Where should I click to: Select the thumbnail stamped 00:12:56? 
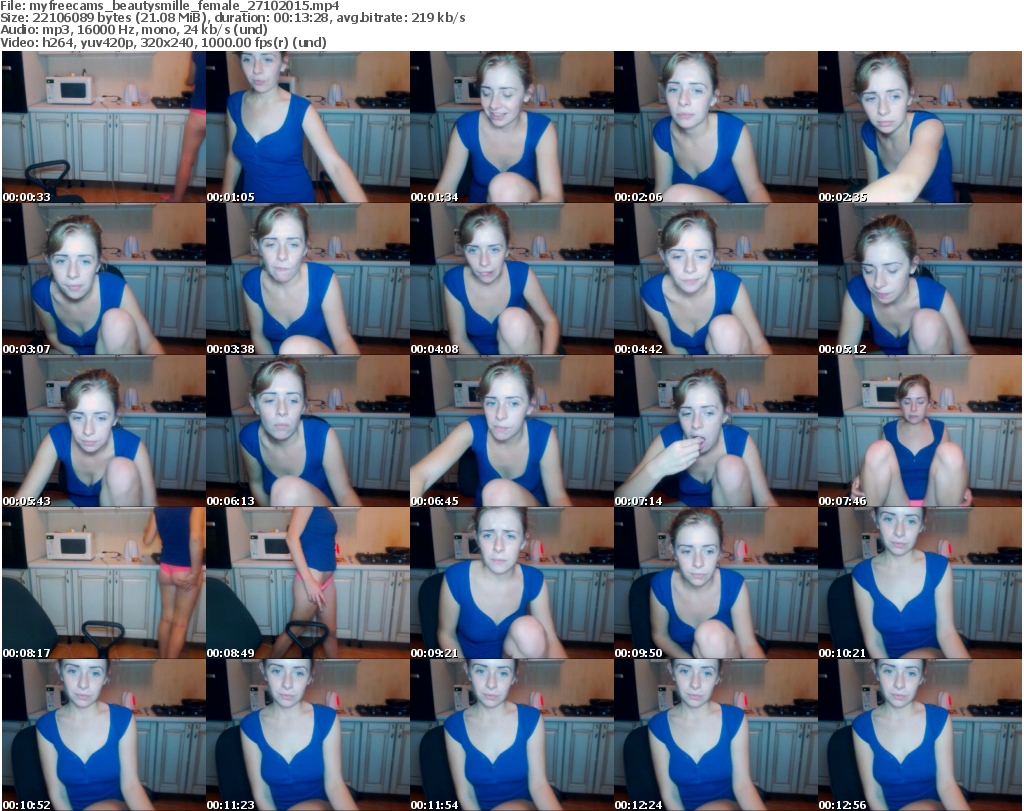point(920,735)
